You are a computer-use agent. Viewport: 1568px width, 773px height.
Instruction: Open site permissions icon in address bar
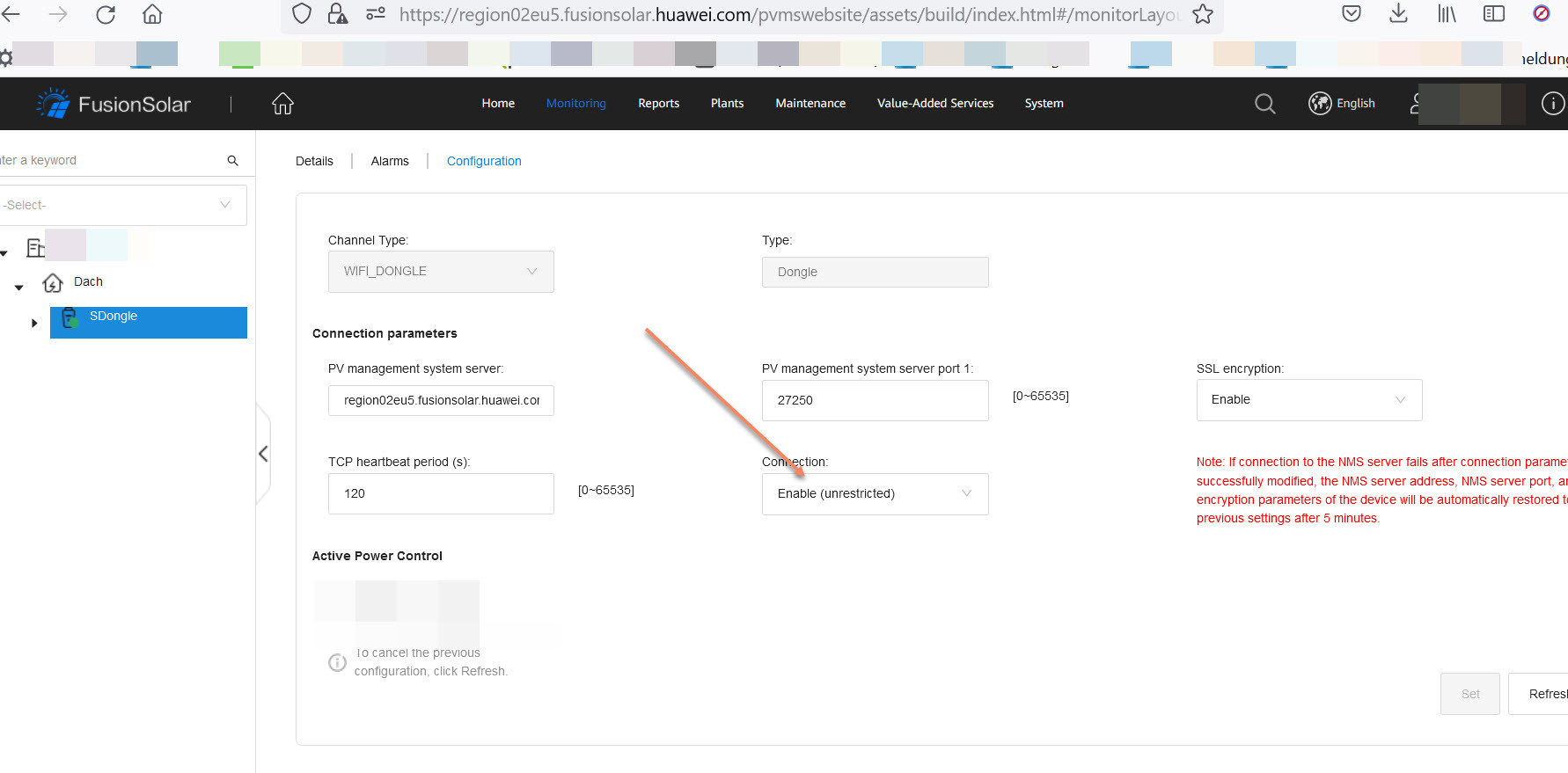(376, 14)
